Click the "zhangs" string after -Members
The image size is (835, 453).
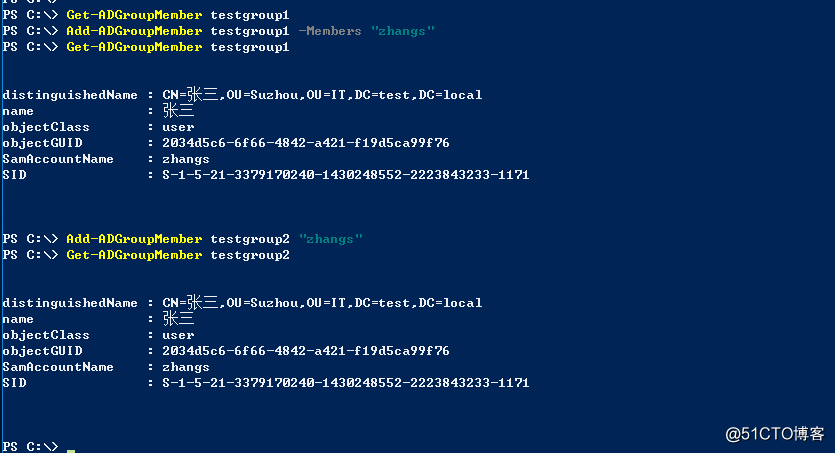(x=403, y=31)
